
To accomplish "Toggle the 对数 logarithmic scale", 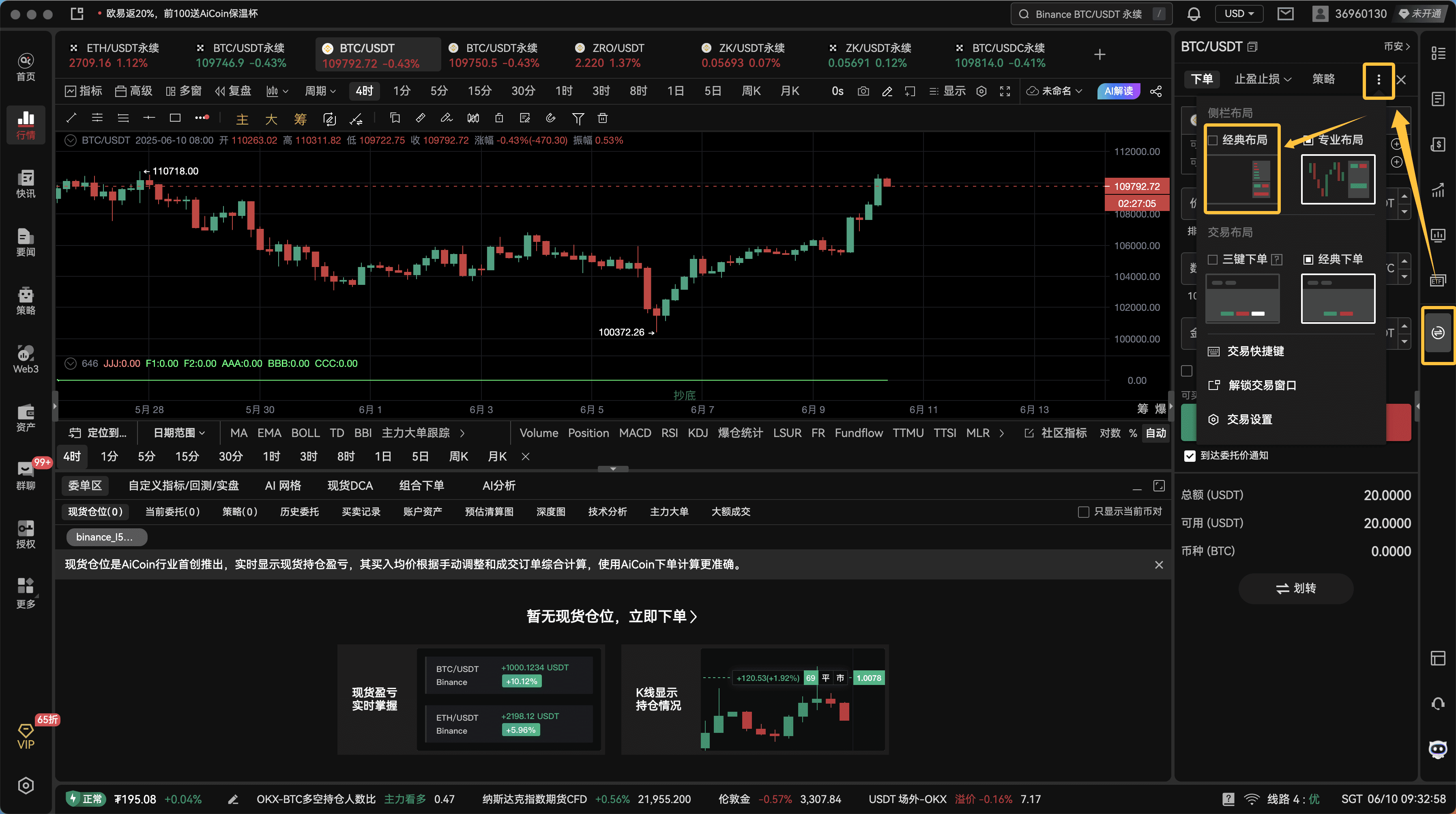I will click(1110, 433).
